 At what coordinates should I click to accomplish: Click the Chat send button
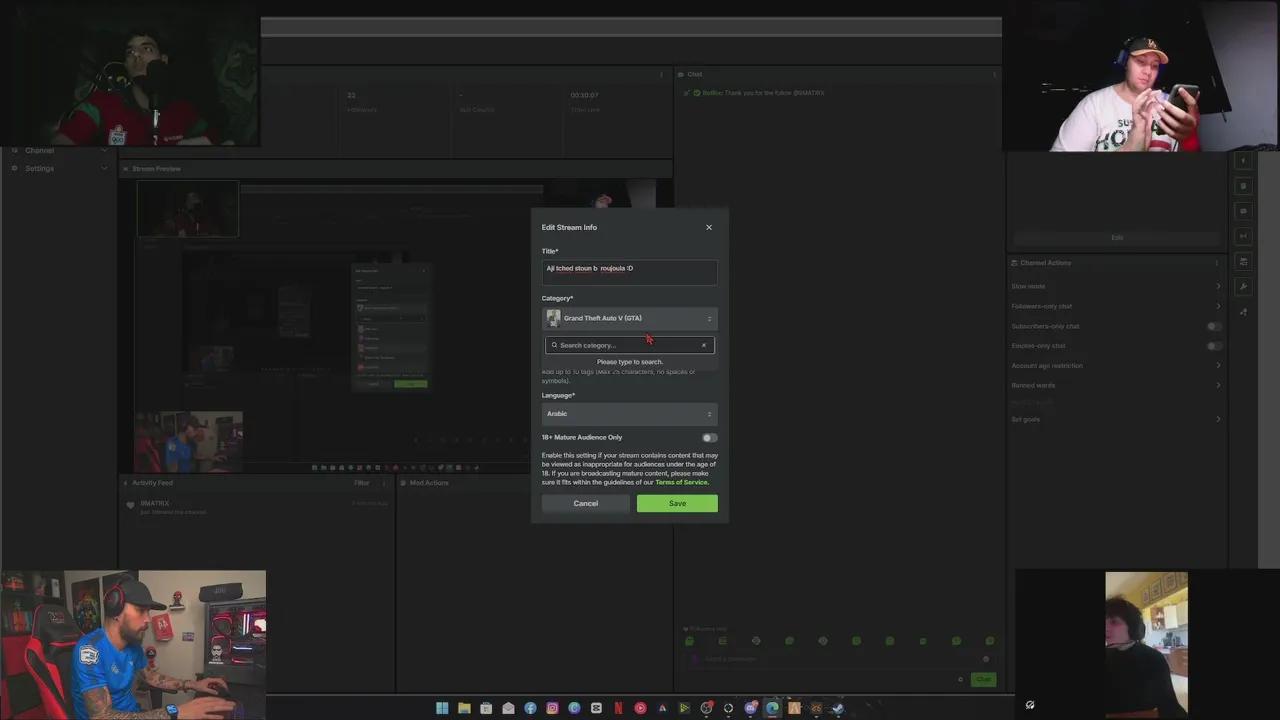tap(984, 680)
